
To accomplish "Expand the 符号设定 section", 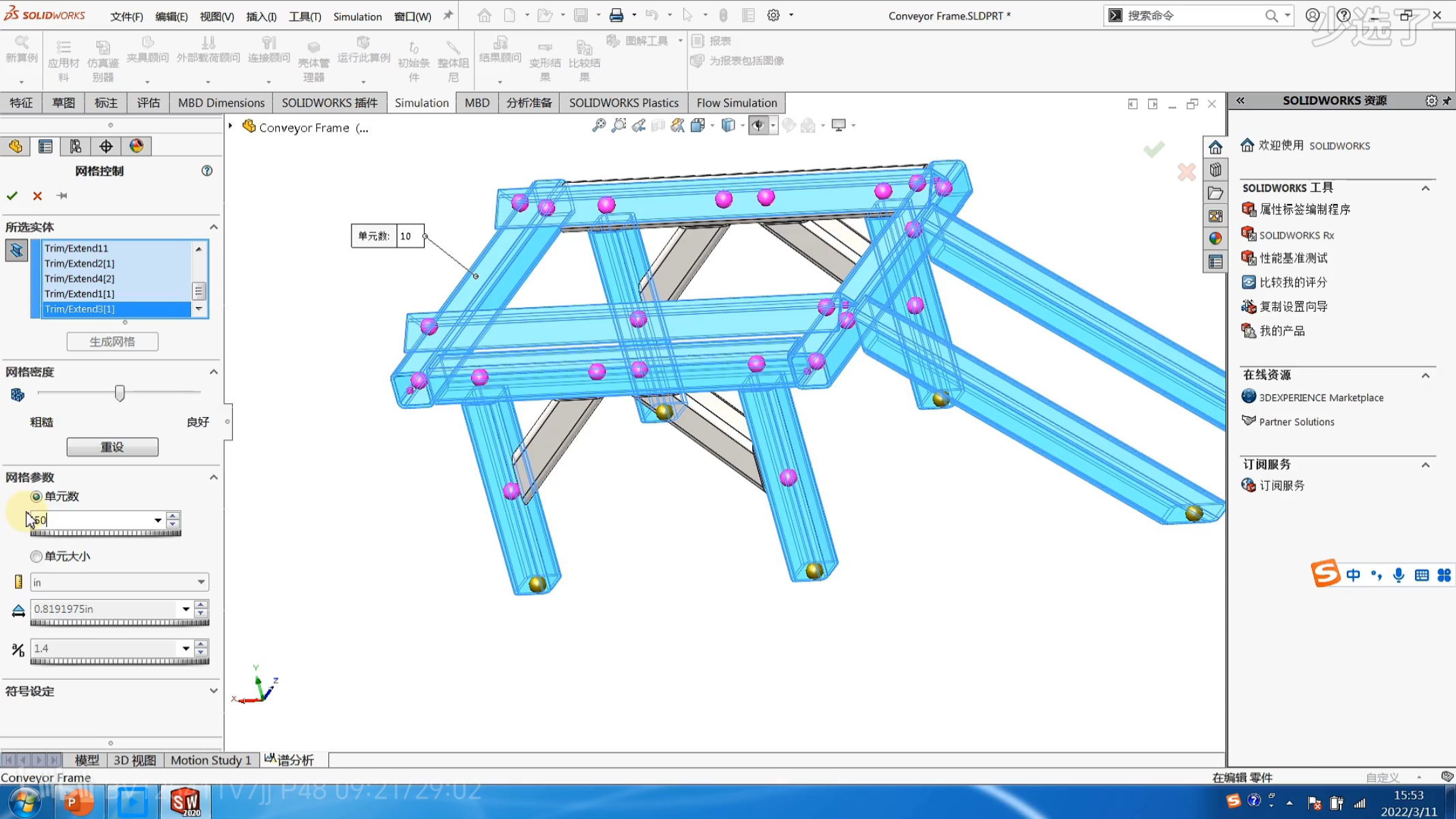I will point(214,691).
